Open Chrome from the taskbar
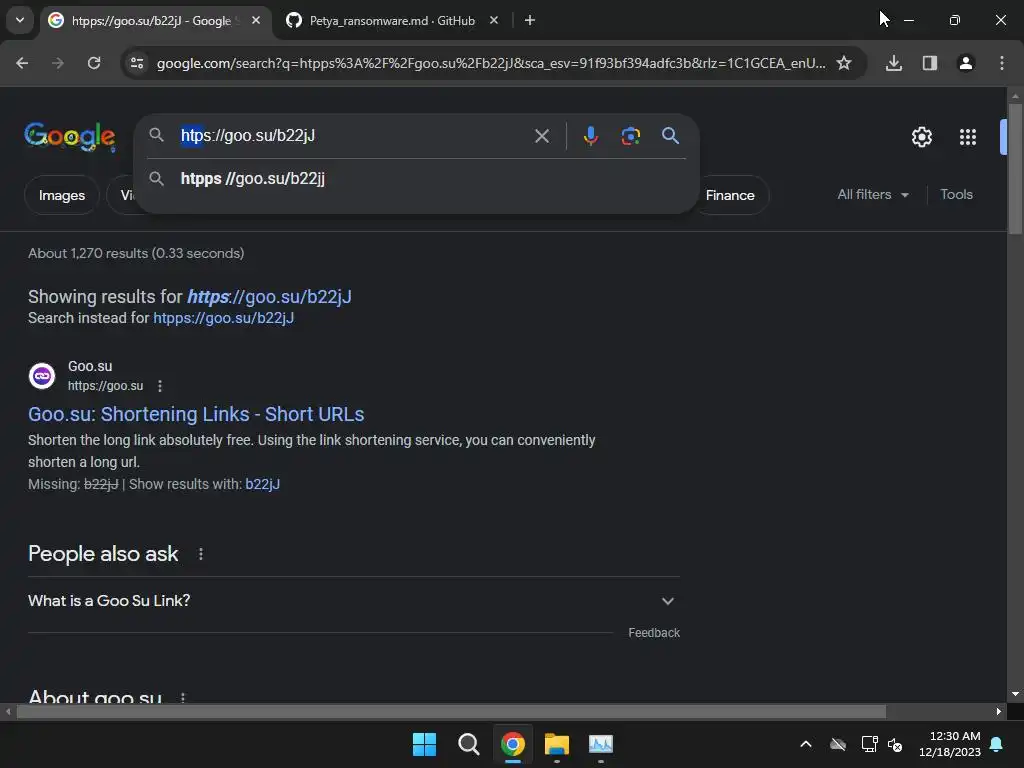This screenshot has height=768, width=1024. point(513,744)
